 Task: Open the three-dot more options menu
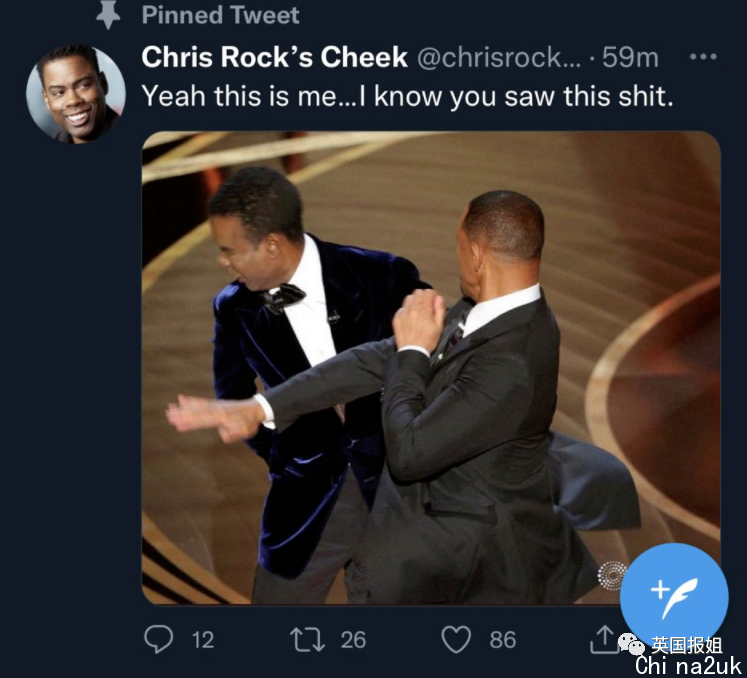(x=704, y=57)
